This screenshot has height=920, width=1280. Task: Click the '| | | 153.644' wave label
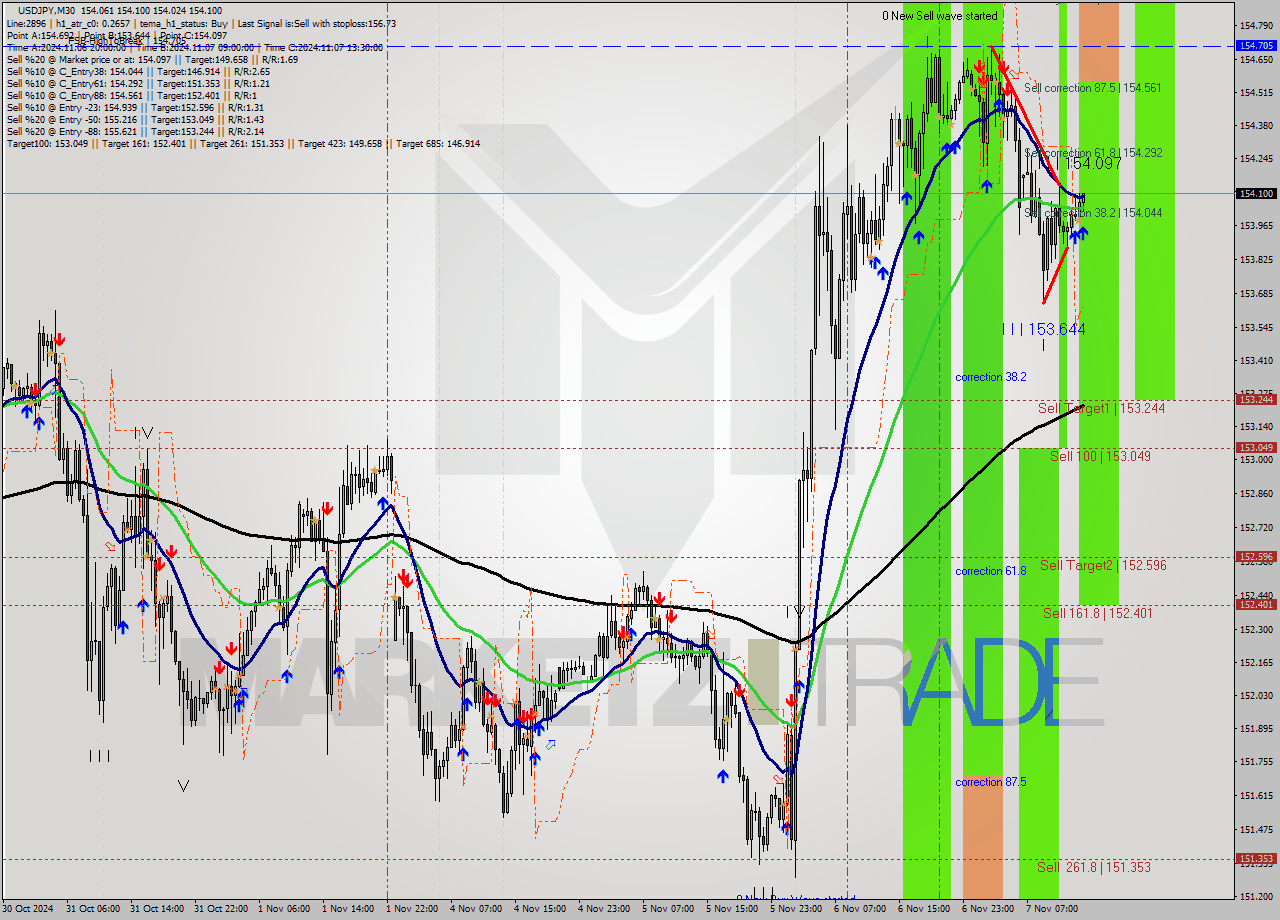(1043, 329)
